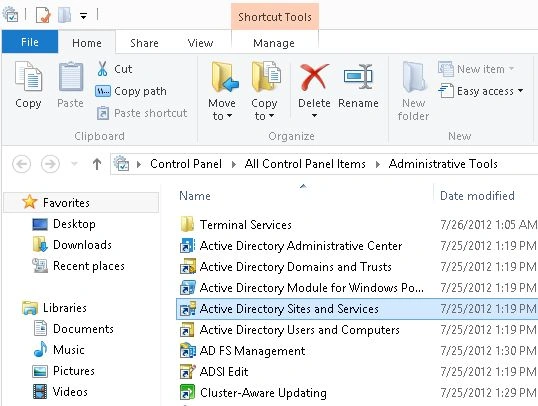Select the Rename icon in Organize group
This screenshot has height=406, width=538.
coord(358,77)
